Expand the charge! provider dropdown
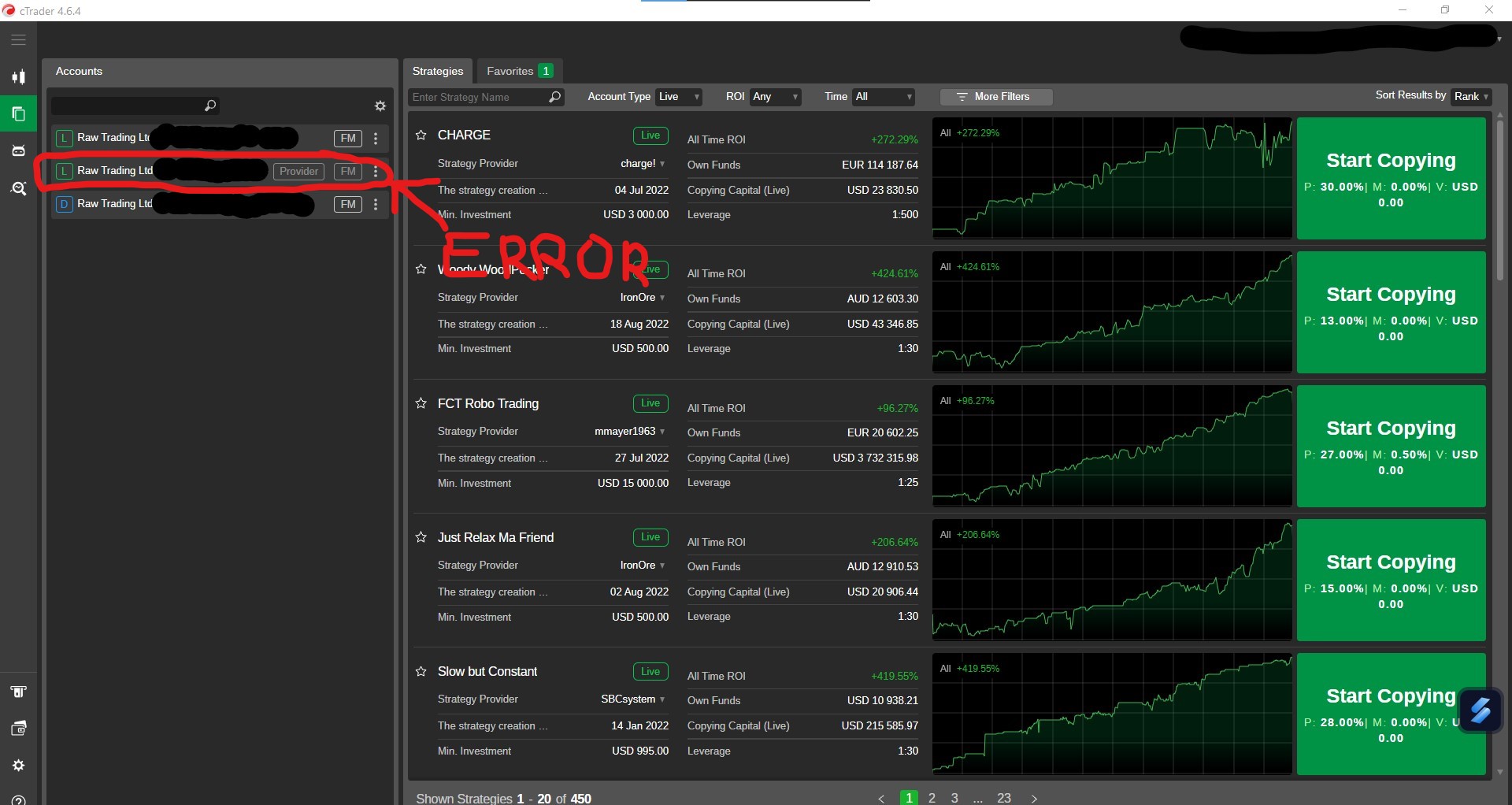Viewport: 1512px width, 805px height. 662,164
